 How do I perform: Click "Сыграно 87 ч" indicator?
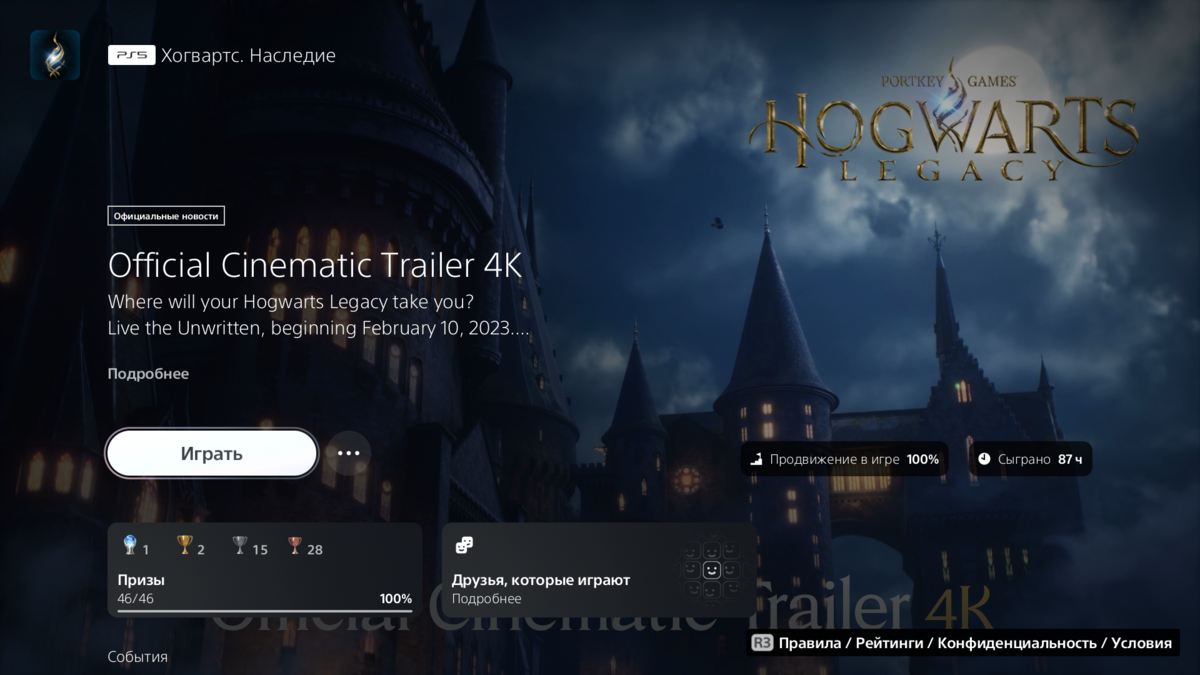[x=1031, y=459]
